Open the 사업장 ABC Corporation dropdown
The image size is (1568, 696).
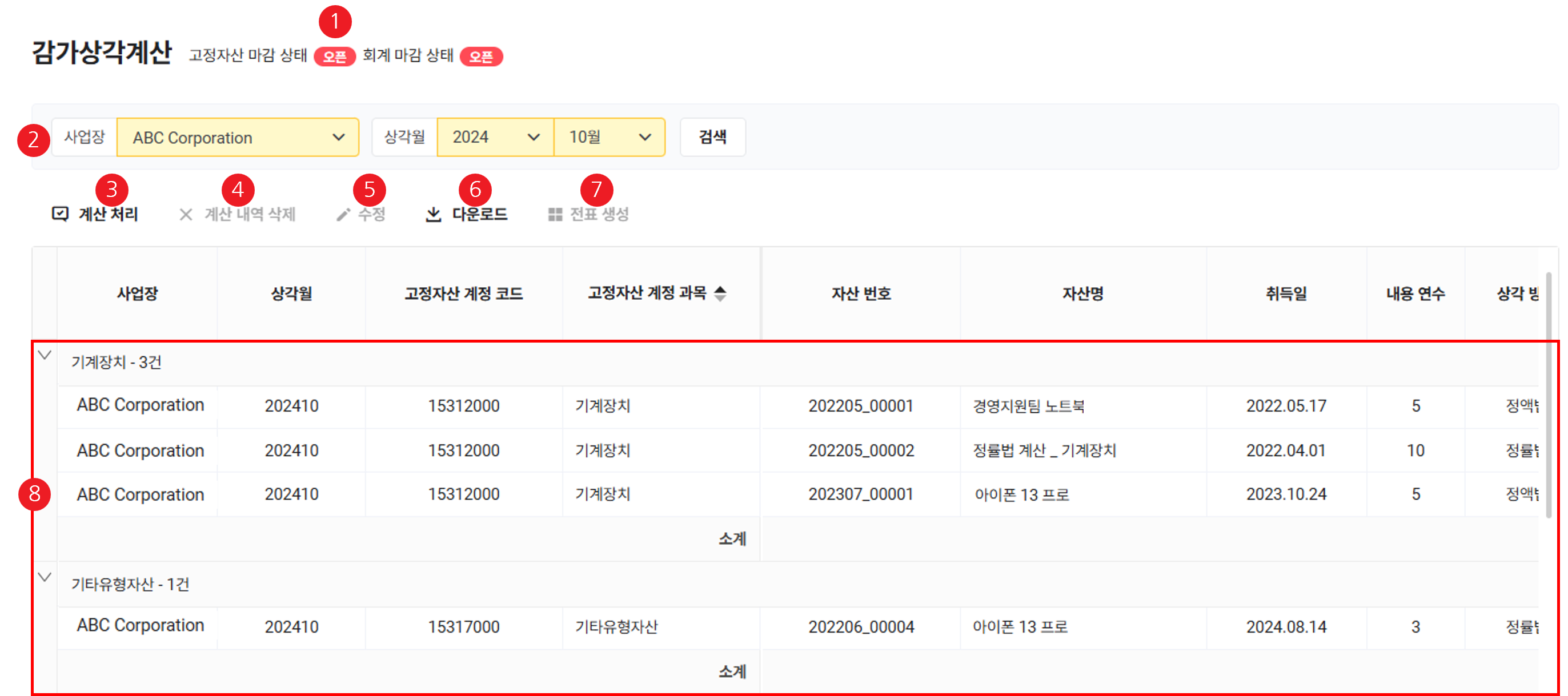[x=238, y=138]
